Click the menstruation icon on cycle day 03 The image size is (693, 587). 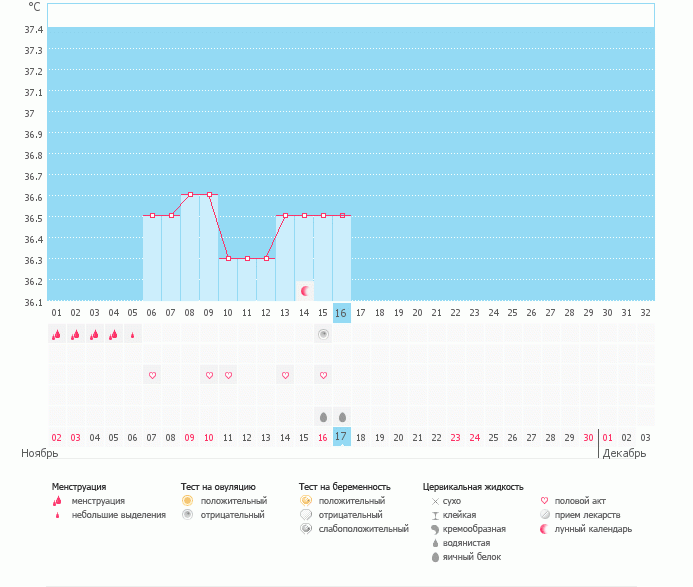click(x=95, y=335)
